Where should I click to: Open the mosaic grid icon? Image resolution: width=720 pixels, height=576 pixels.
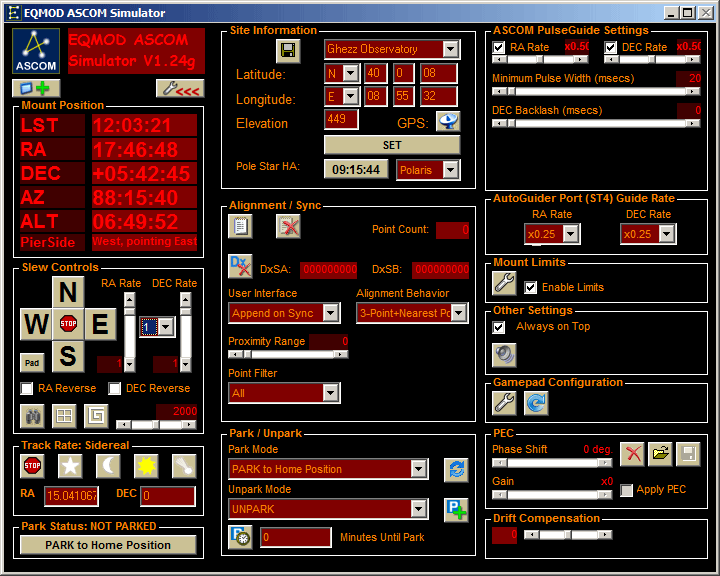tap(64, 416)
